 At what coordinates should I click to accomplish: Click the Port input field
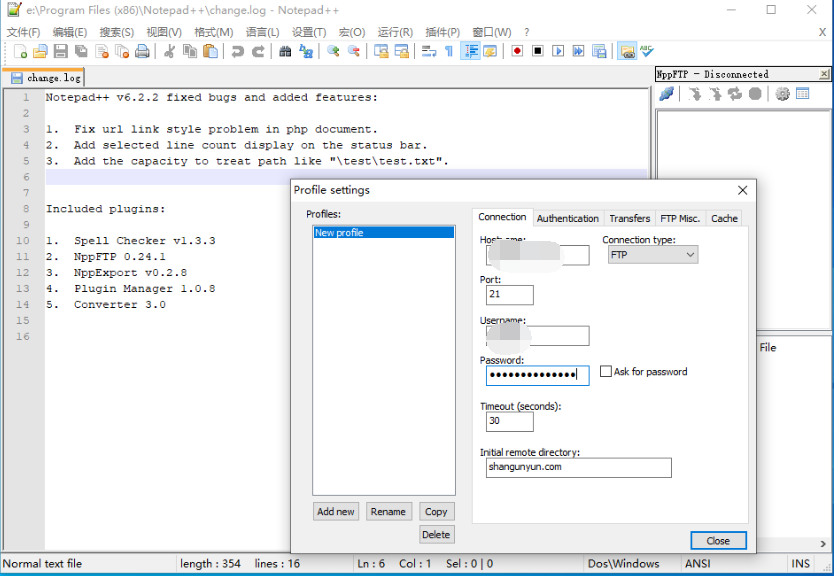(510, 295)
